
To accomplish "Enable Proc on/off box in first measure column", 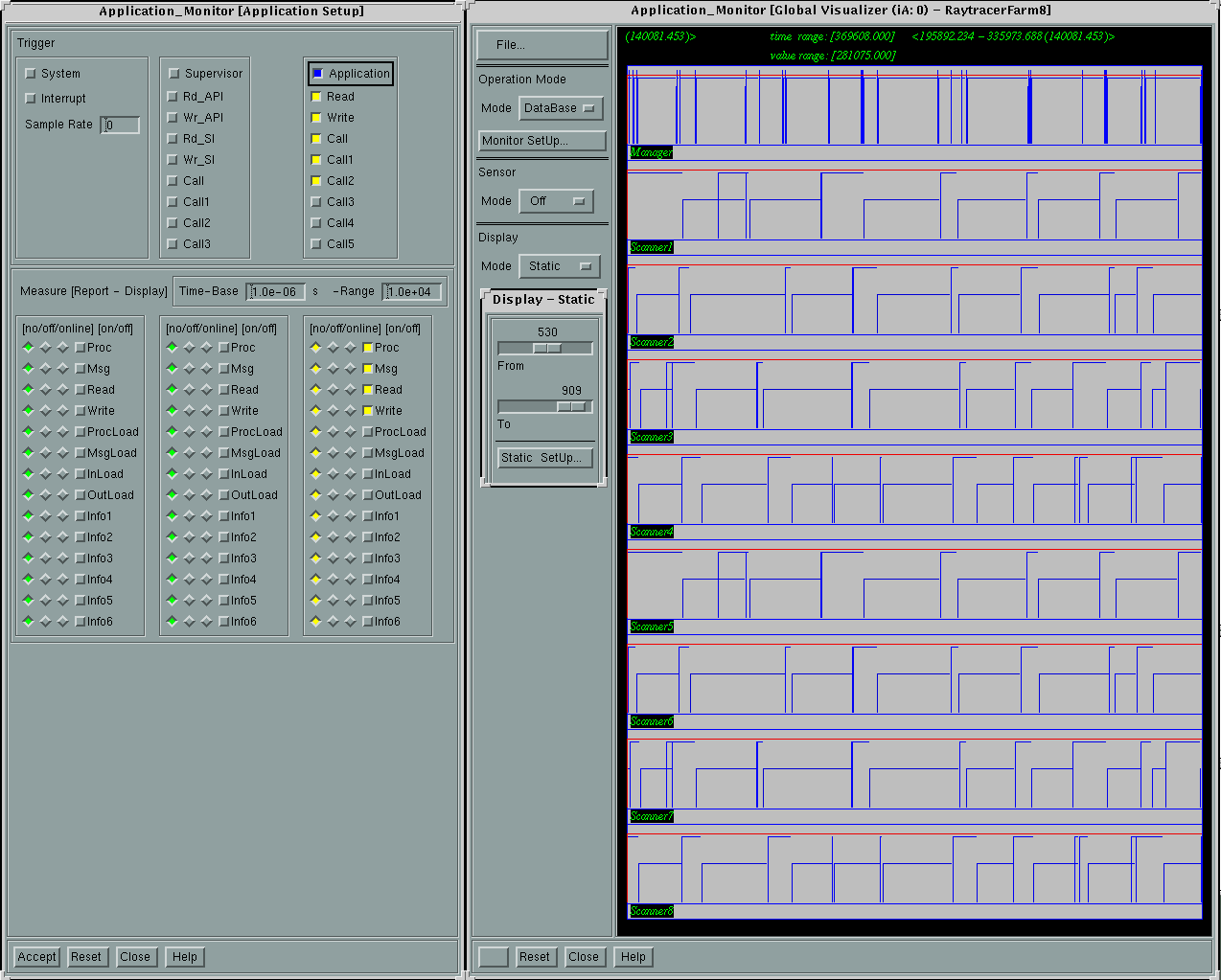I will [x=81, y=348].
